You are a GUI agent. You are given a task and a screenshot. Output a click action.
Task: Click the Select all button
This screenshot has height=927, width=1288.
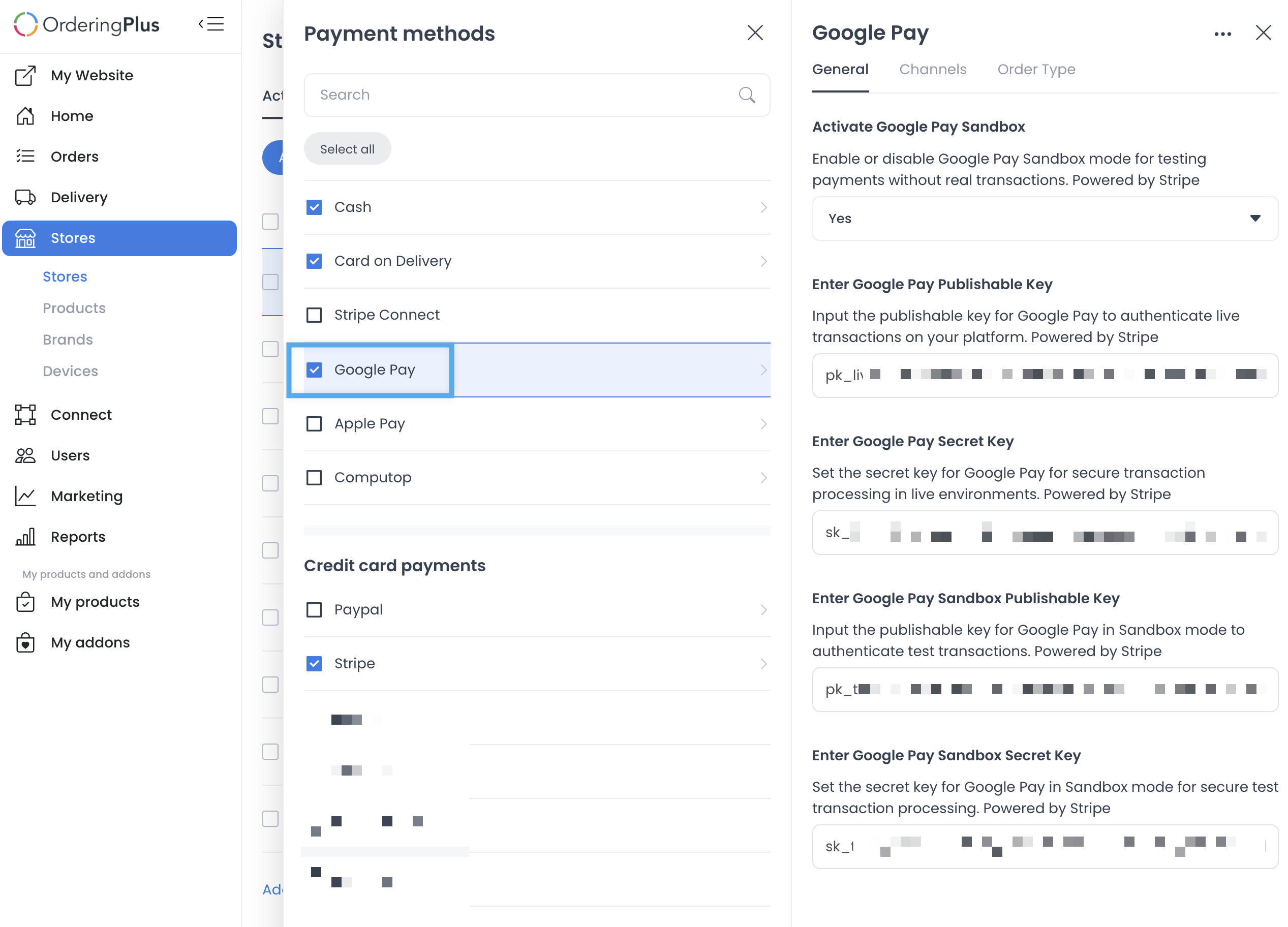pyautogui.click(x=347, y=149)
